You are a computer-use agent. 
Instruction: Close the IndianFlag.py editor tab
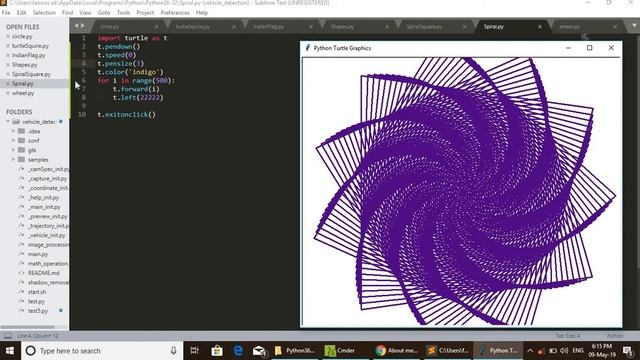311,27
